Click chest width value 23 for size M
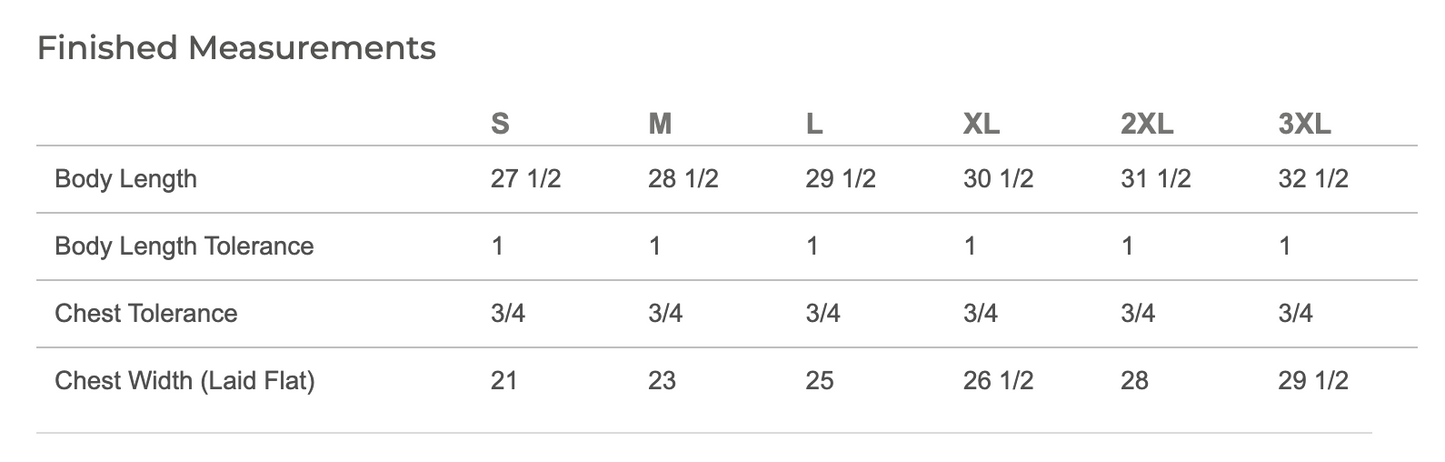This screenshot has height=462, width=1445. pos(662,381)
